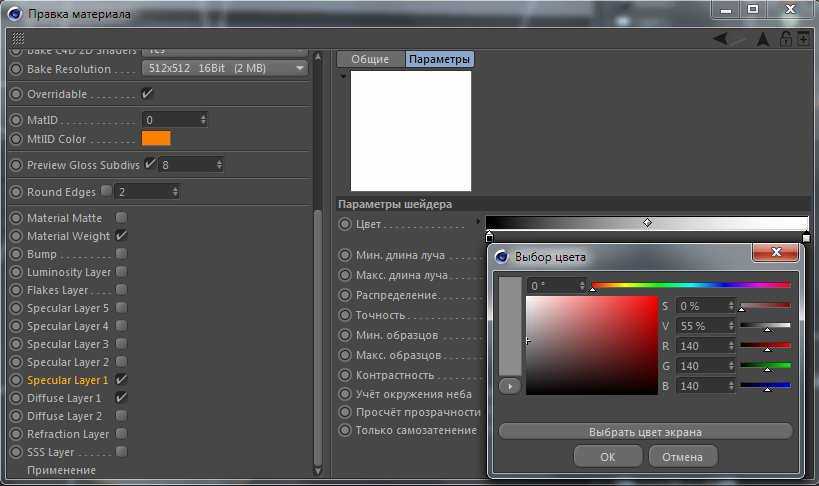Click the Выбрать цвет экрана button
Screen dimensions: 819x486
(x=645, y=432)
